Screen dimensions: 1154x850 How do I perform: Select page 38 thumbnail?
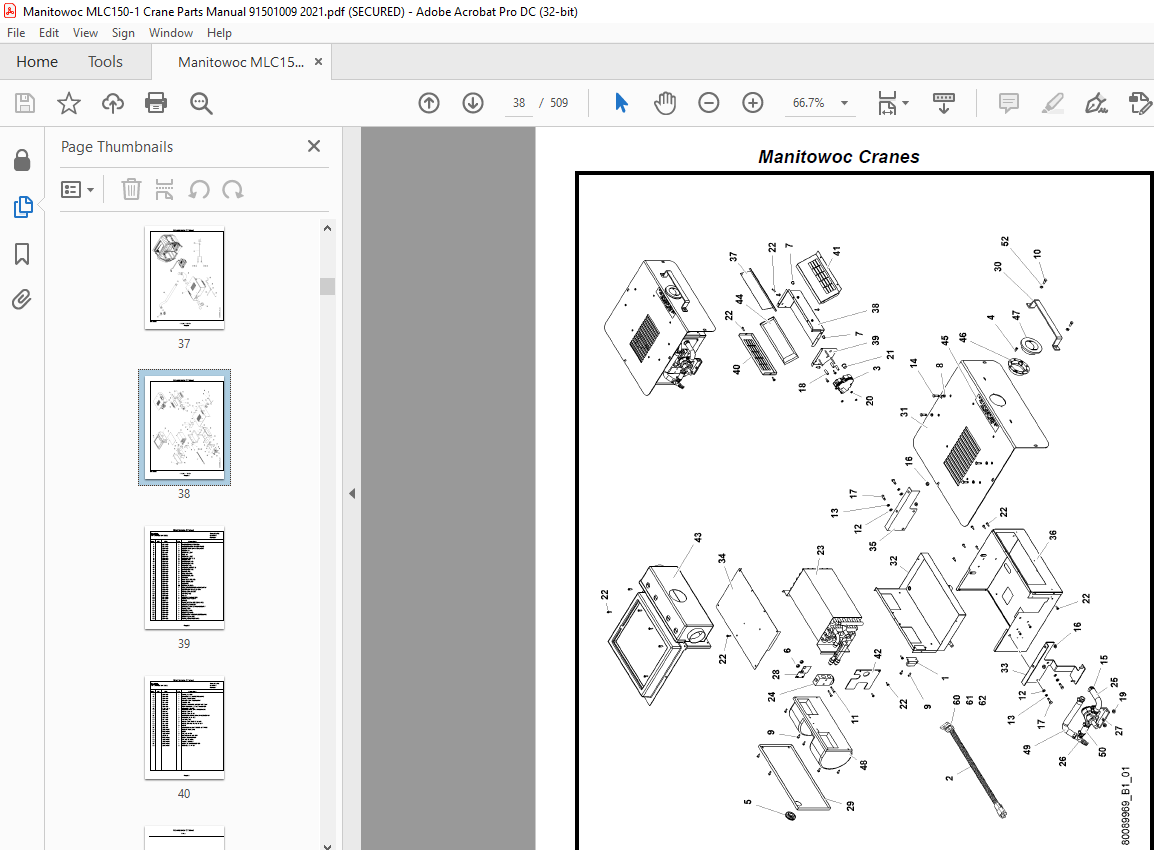(x=185, y=427)
